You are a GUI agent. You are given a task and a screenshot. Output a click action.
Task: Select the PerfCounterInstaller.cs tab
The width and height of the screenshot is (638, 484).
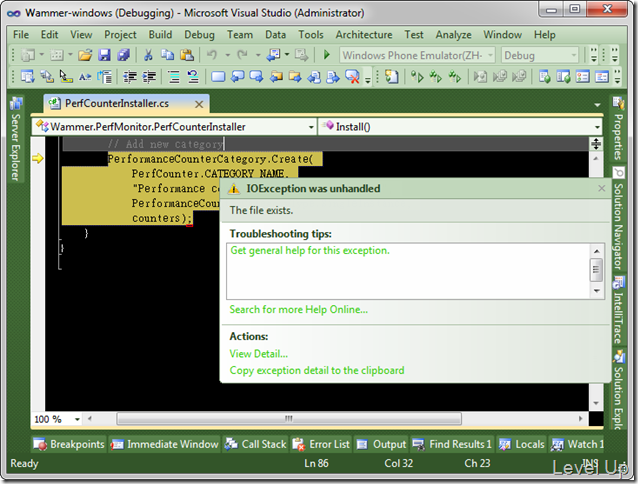pos(117,104)
